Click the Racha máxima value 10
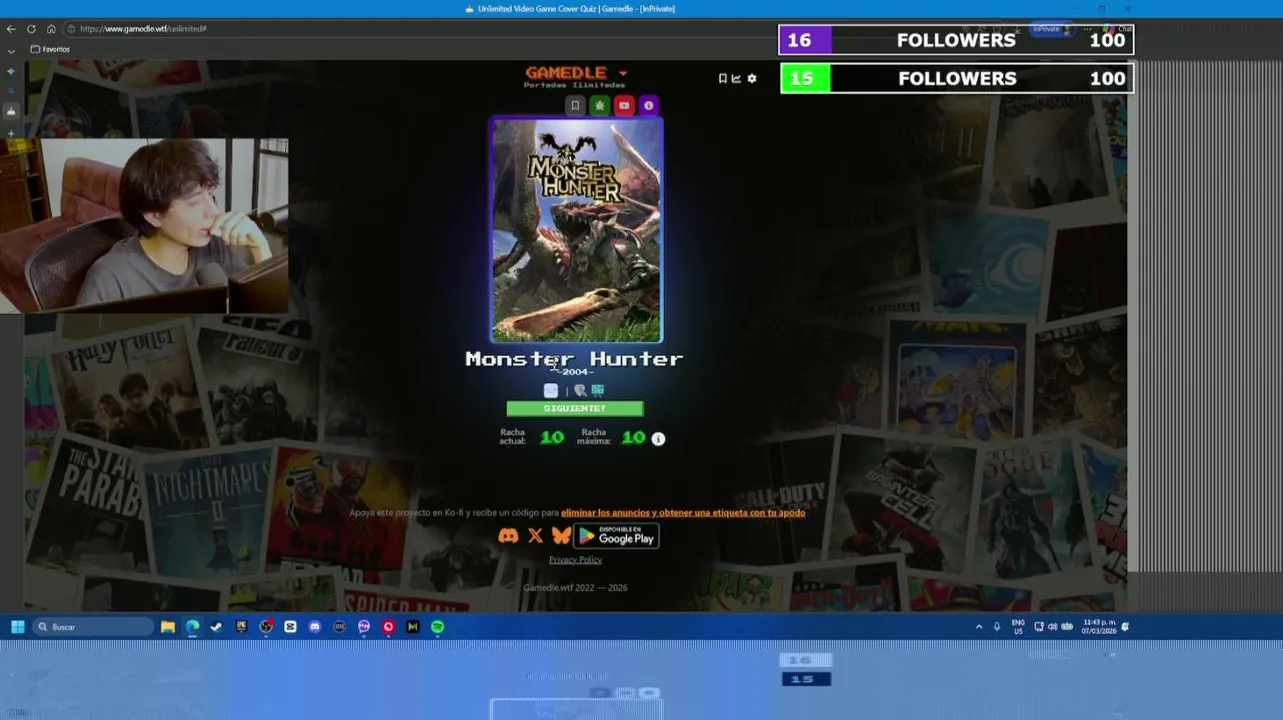 point(634,437)
